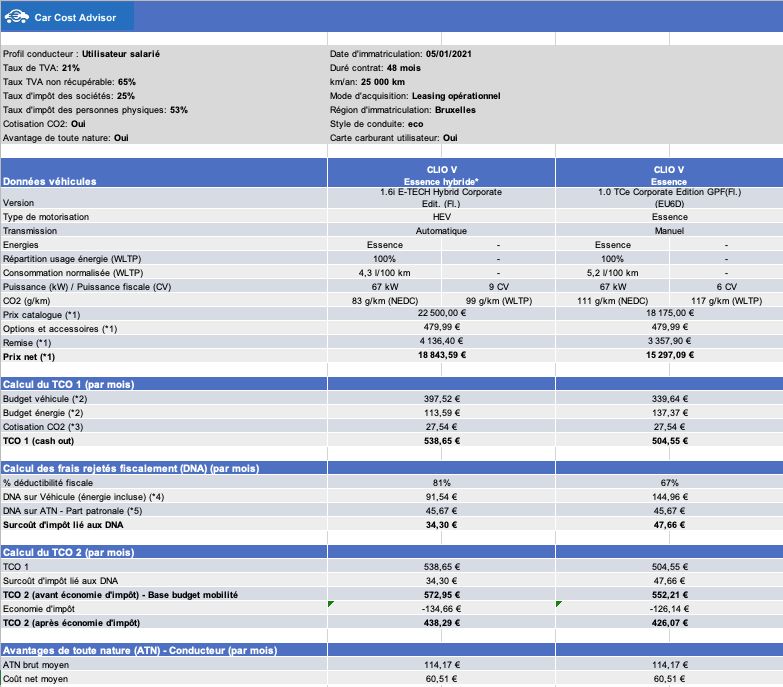Viewport: 783px width, 687px height.
Task: Click the green comment marker beside -126,14 €
Action: pos(558,604)
